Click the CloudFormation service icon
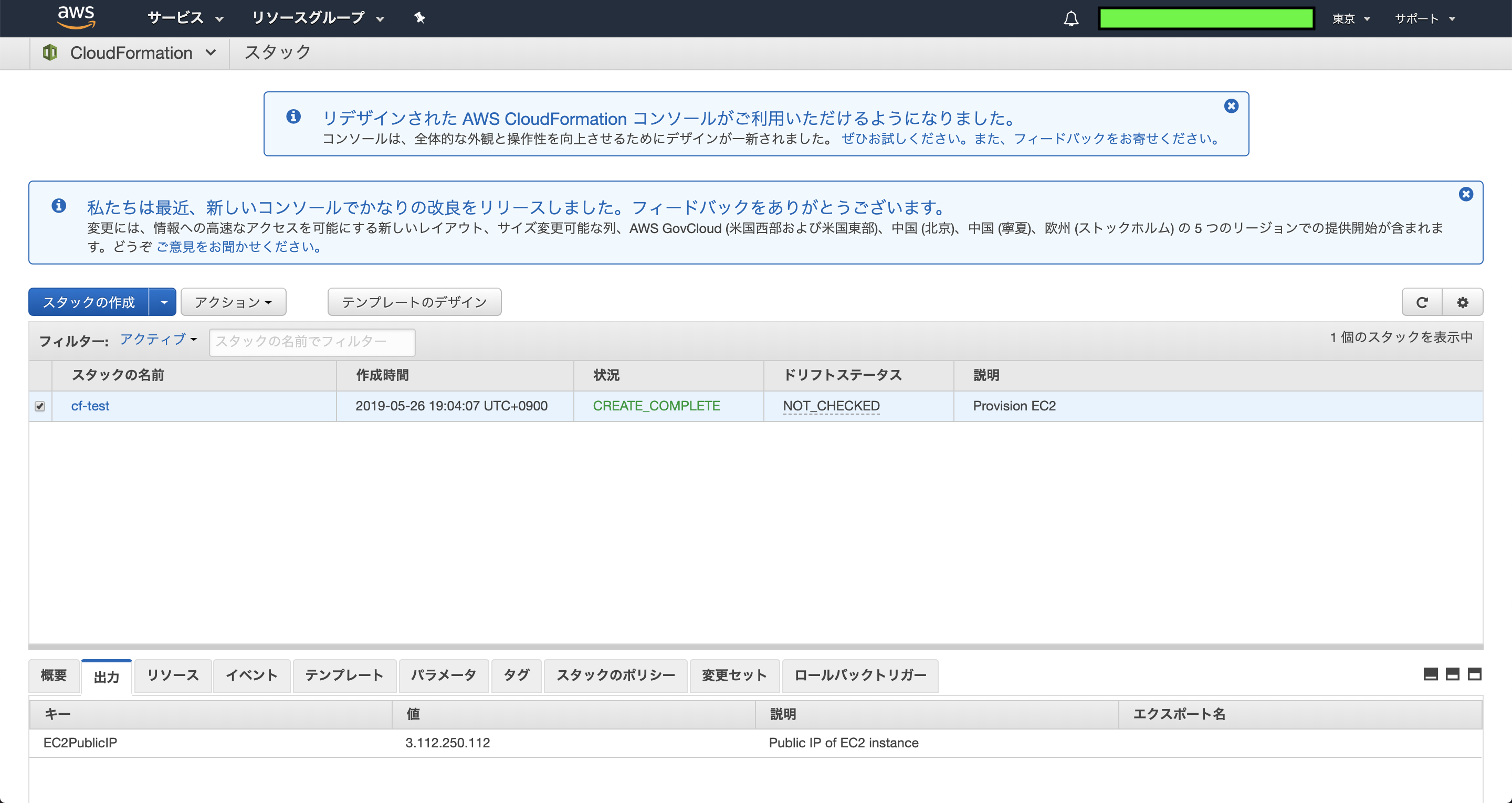 (50, 52)
